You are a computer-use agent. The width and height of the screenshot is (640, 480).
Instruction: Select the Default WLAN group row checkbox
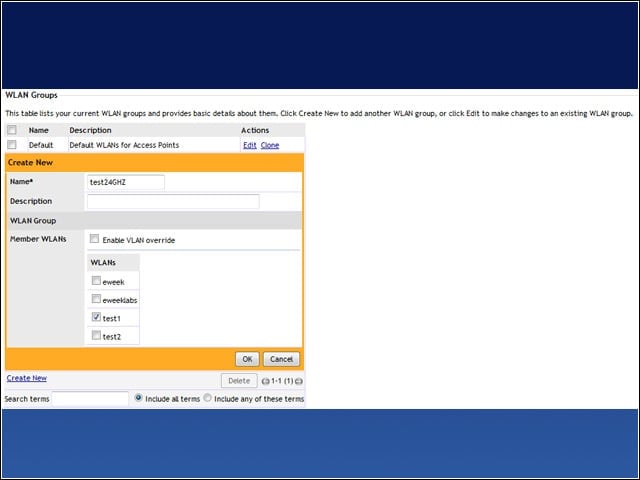(12, 144)
